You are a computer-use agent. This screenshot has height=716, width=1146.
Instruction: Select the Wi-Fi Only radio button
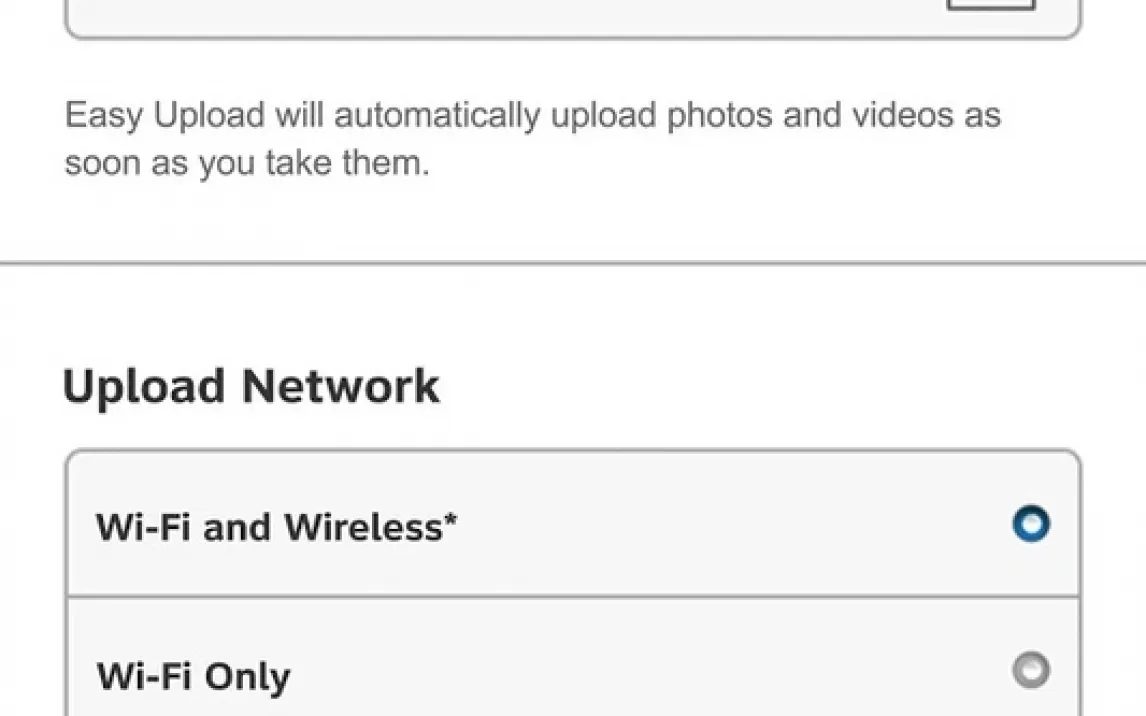point(1031,669)
